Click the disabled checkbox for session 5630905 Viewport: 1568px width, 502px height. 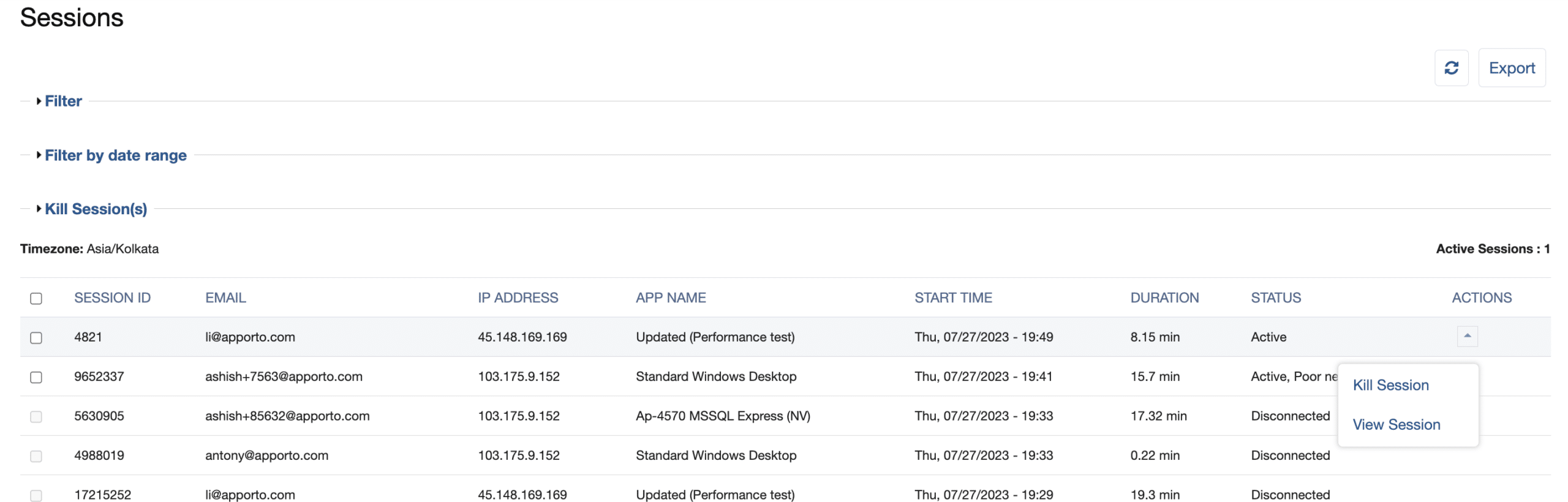coord(36,417)
